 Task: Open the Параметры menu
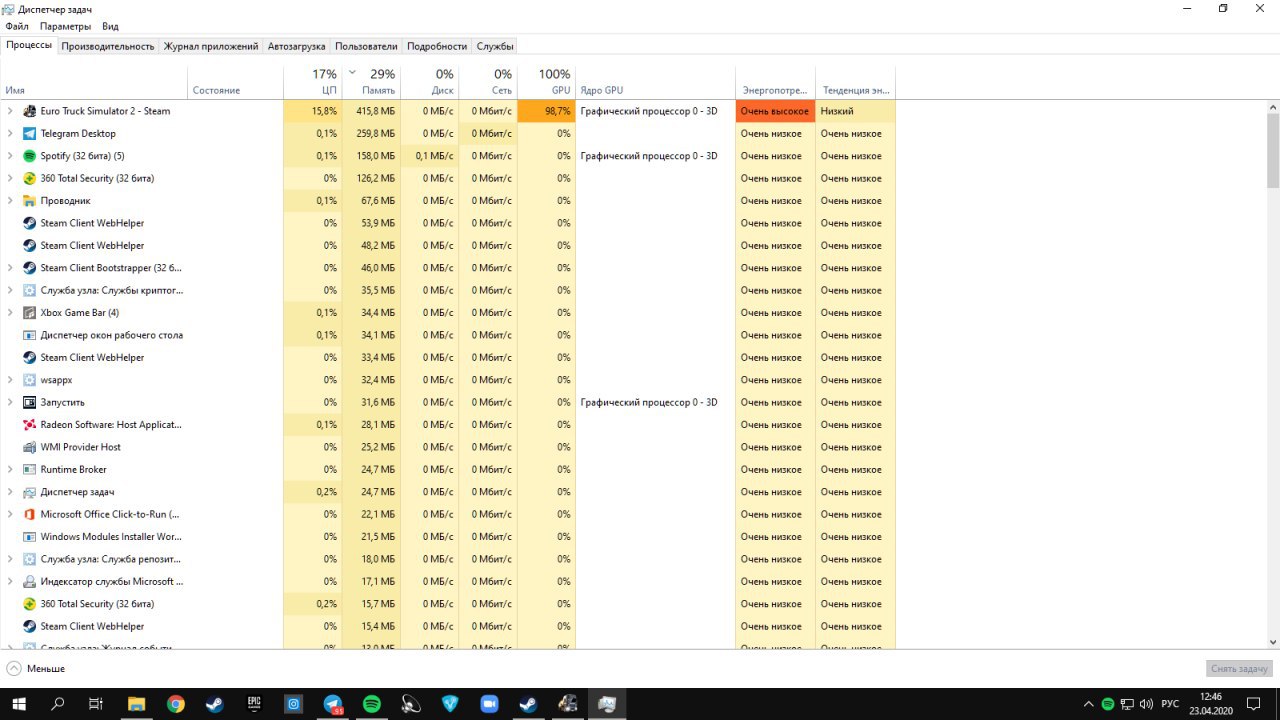[x=65, y=26]
